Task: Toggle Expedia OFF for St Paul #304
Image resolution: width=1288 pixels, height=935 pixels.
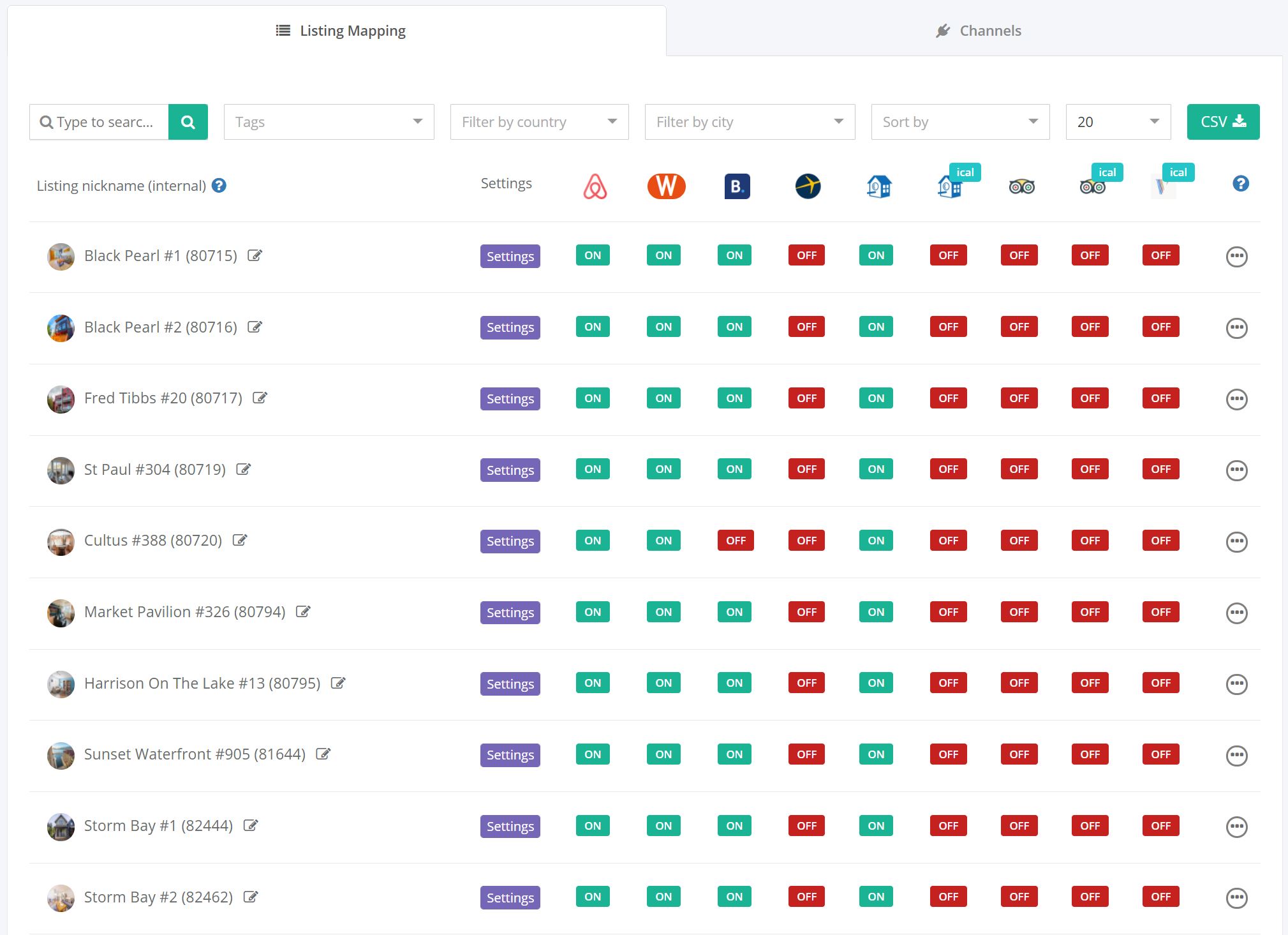Action: [x=806, y=469]
